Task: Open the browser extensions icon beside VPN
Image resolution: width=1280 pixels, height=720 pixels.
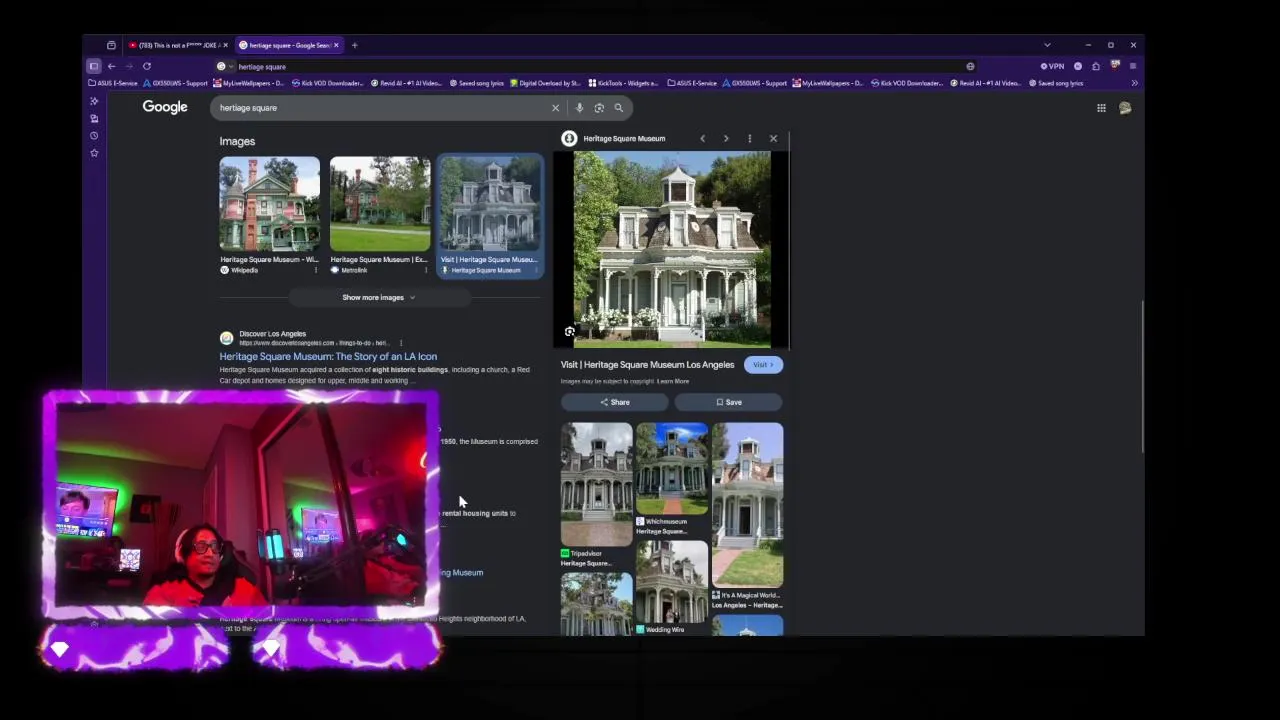Action: 1097,66
